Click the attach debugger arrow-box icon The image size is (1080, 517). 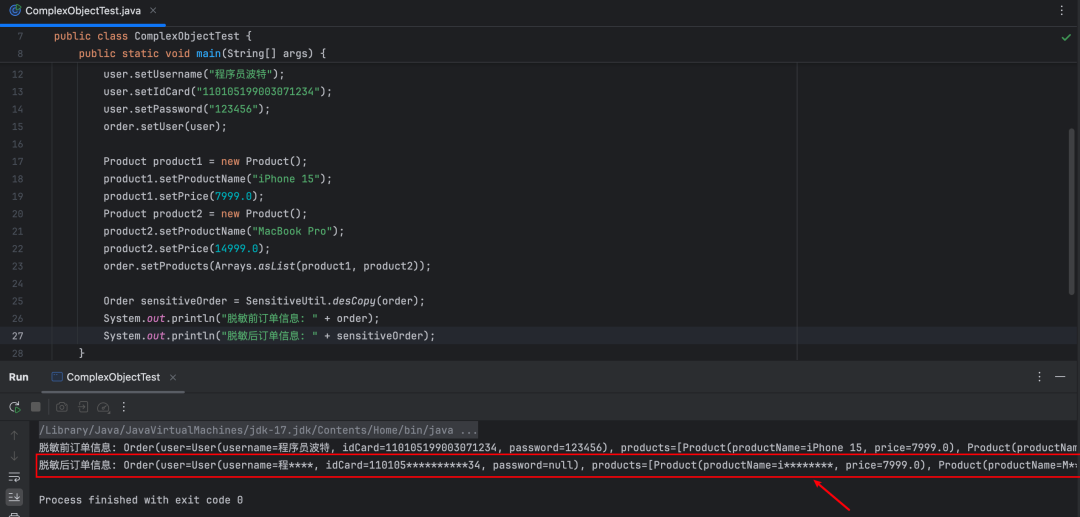point(83,407)
